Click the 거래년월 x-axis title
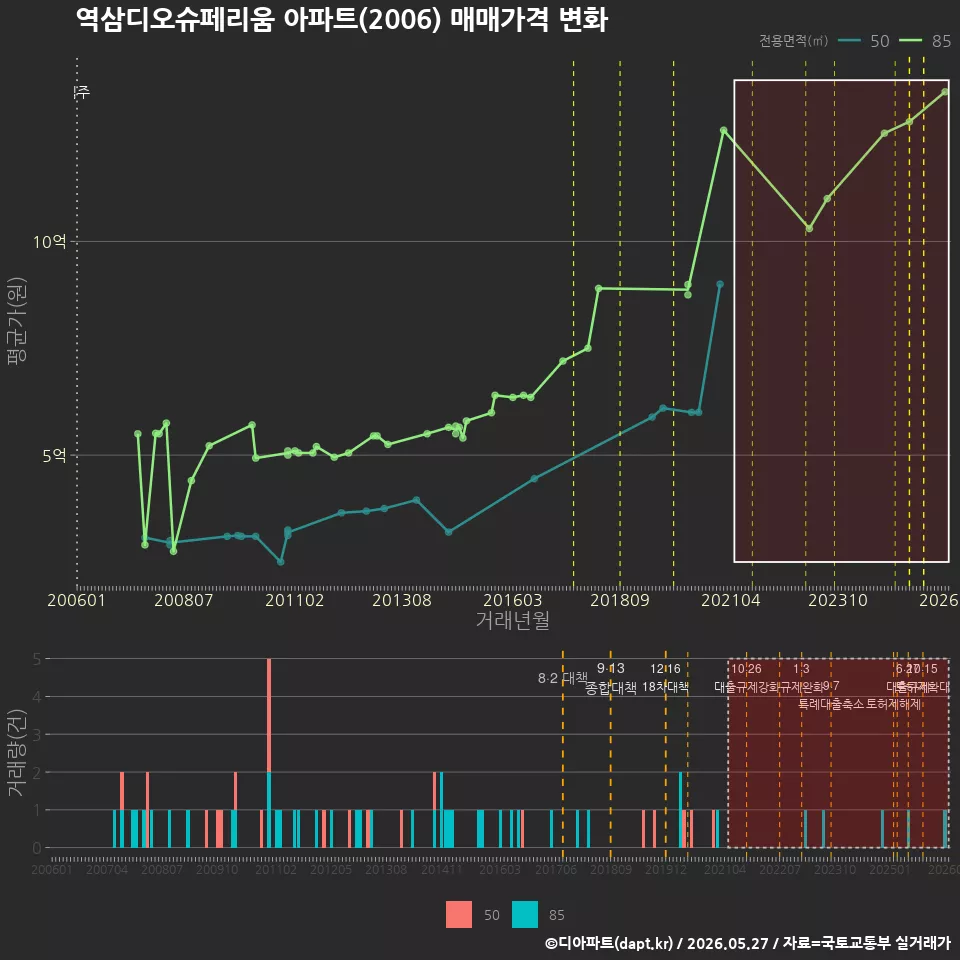This screenshot has height=960, width=960. [x=512, y=620]
